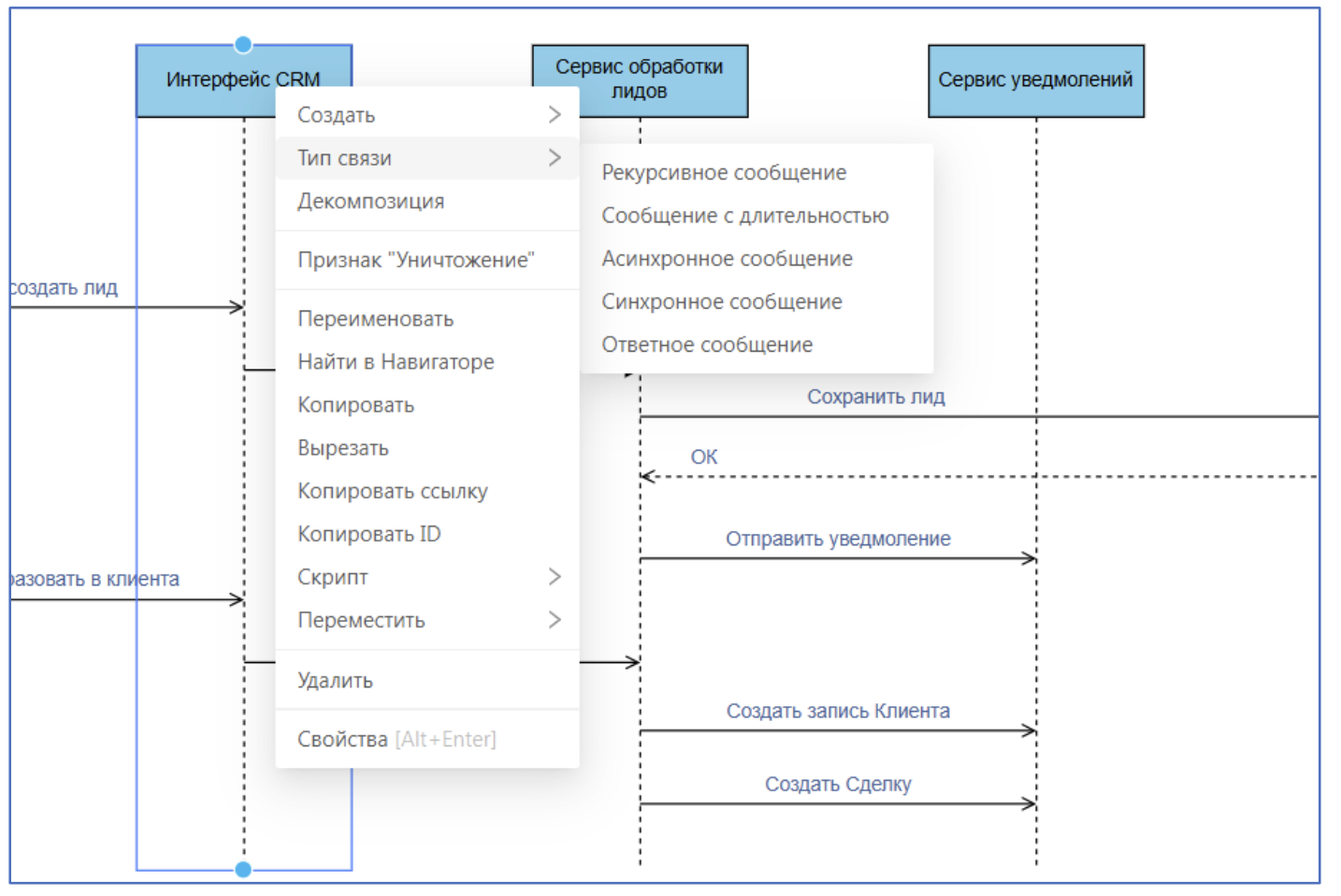Click Копировать ссылку option
Screen dimensions: 1341x896
click(392, 491)
